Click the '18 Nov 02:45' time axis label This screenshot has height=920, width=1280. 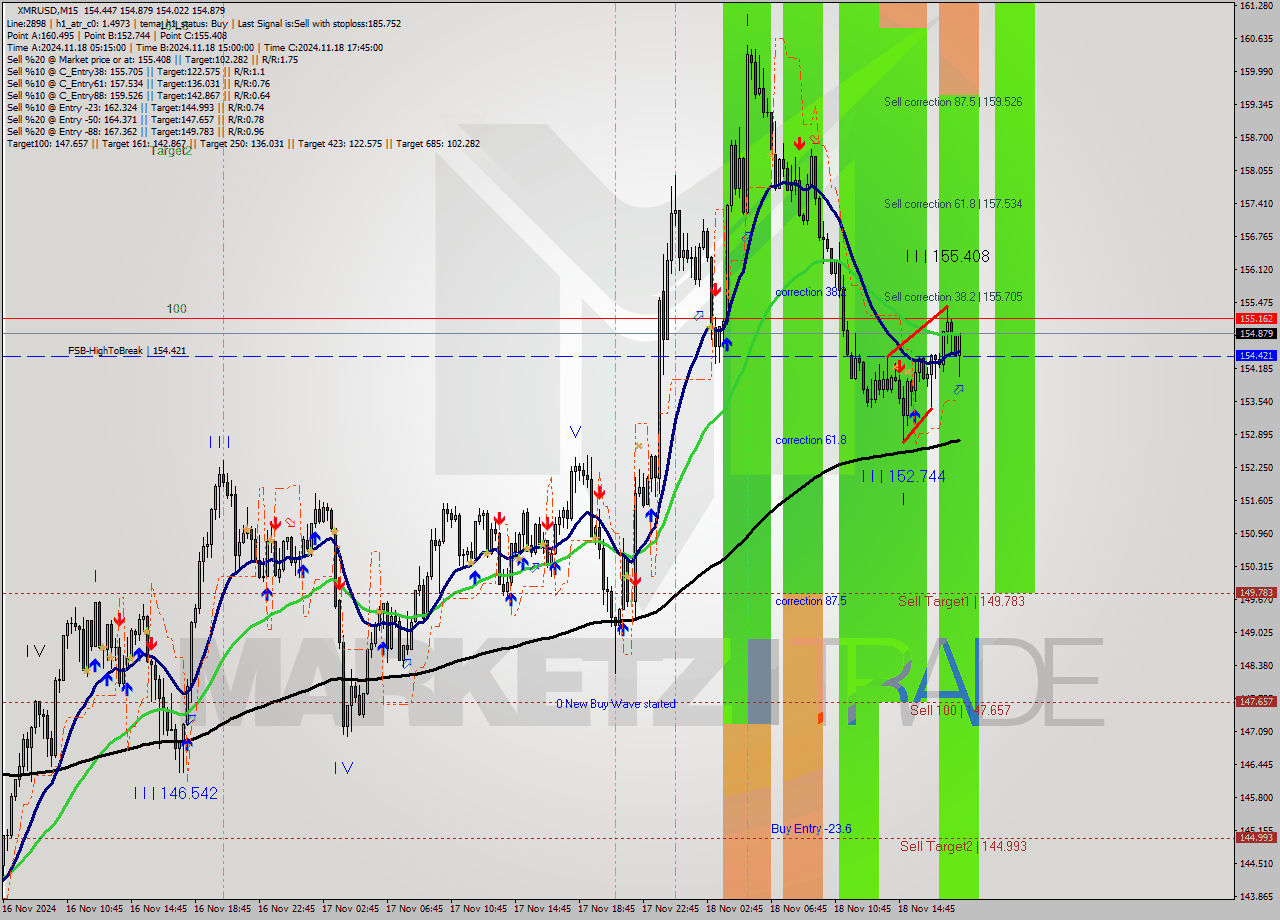[737, 909]
